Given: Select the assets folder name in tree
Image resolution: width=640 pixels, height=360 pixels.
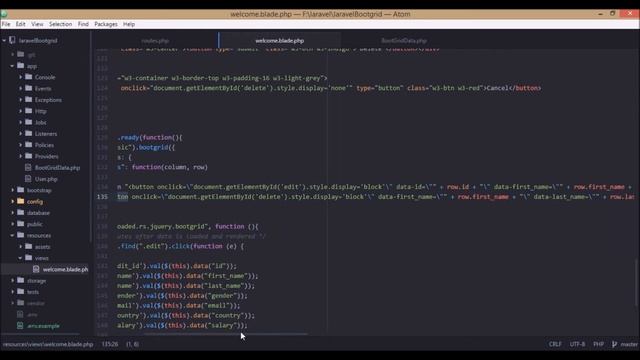Looking at the screenshot, I should (42, 247).
